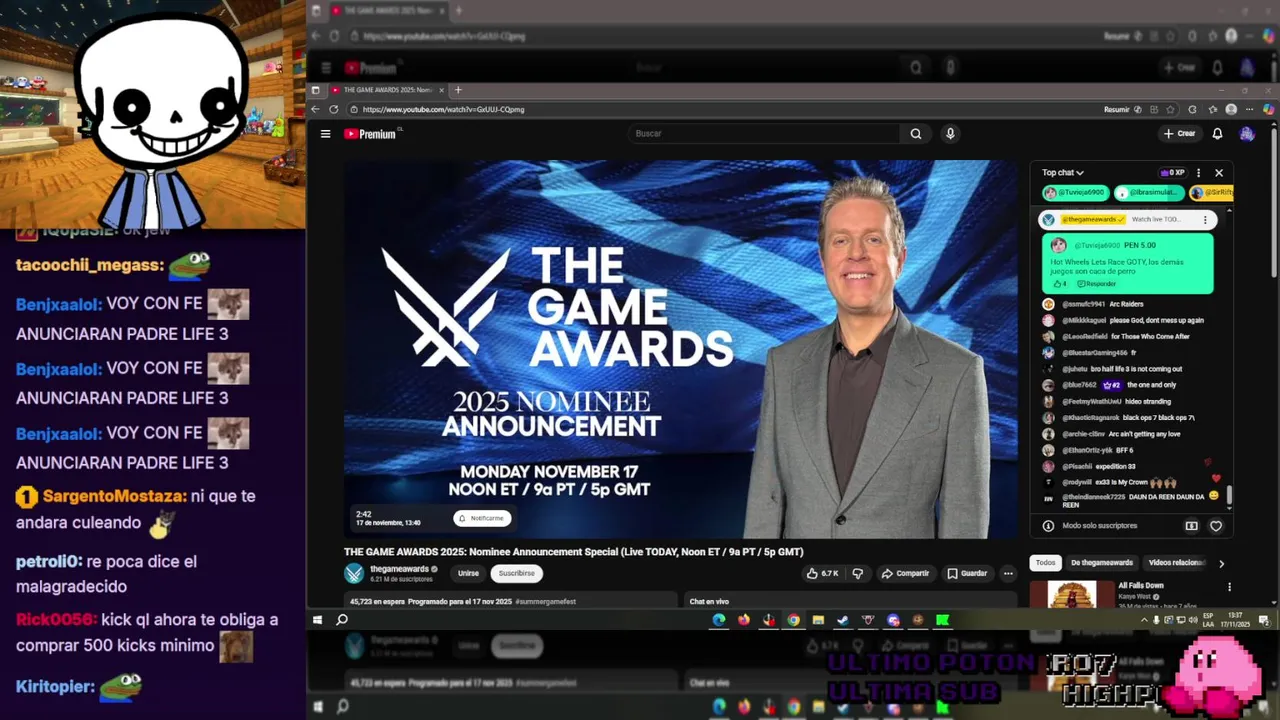Click subscribers-only mode info icon
The width and height of the screenshot is (1280, 720).
[x=1048, y=525]
